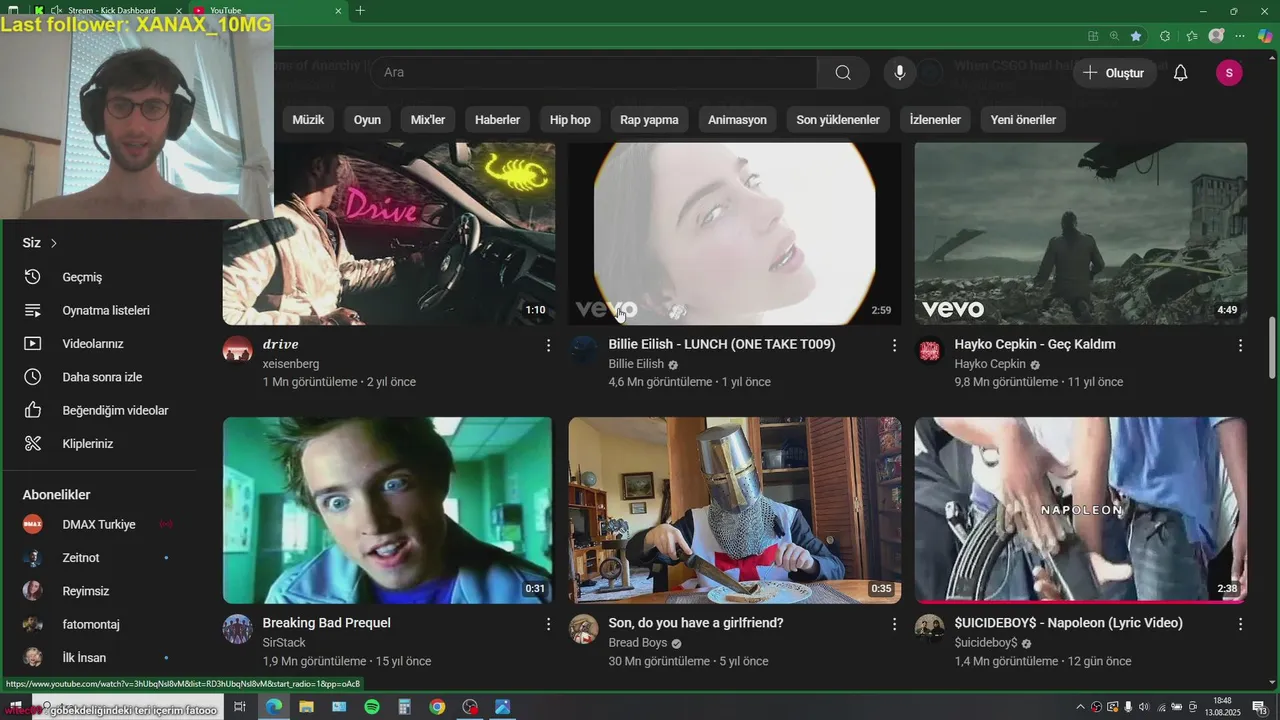Open Breaking Bad Prequel video title

pyautogui.click(x=327, y=623)
